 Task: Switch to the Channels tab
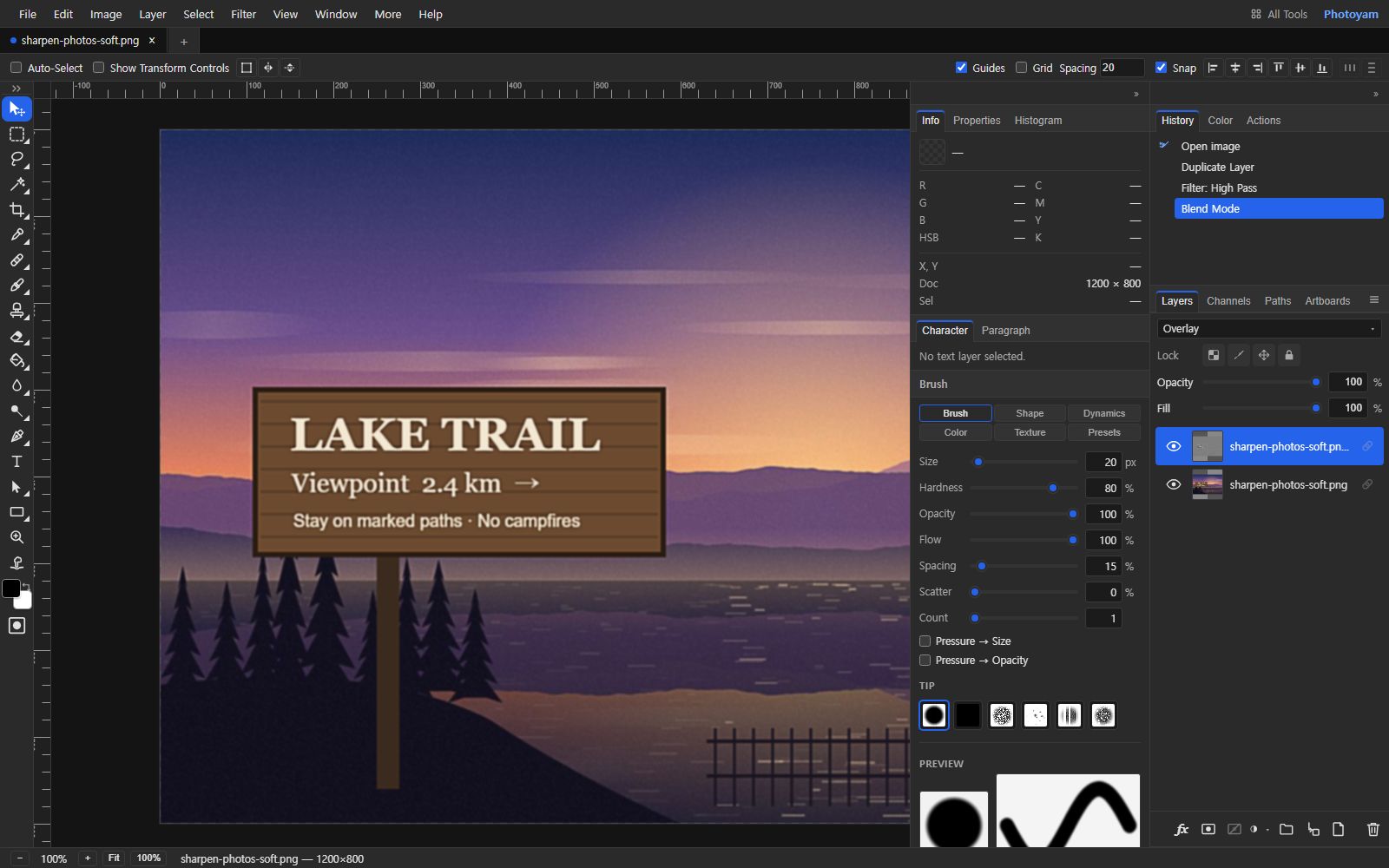[1228, 301]
